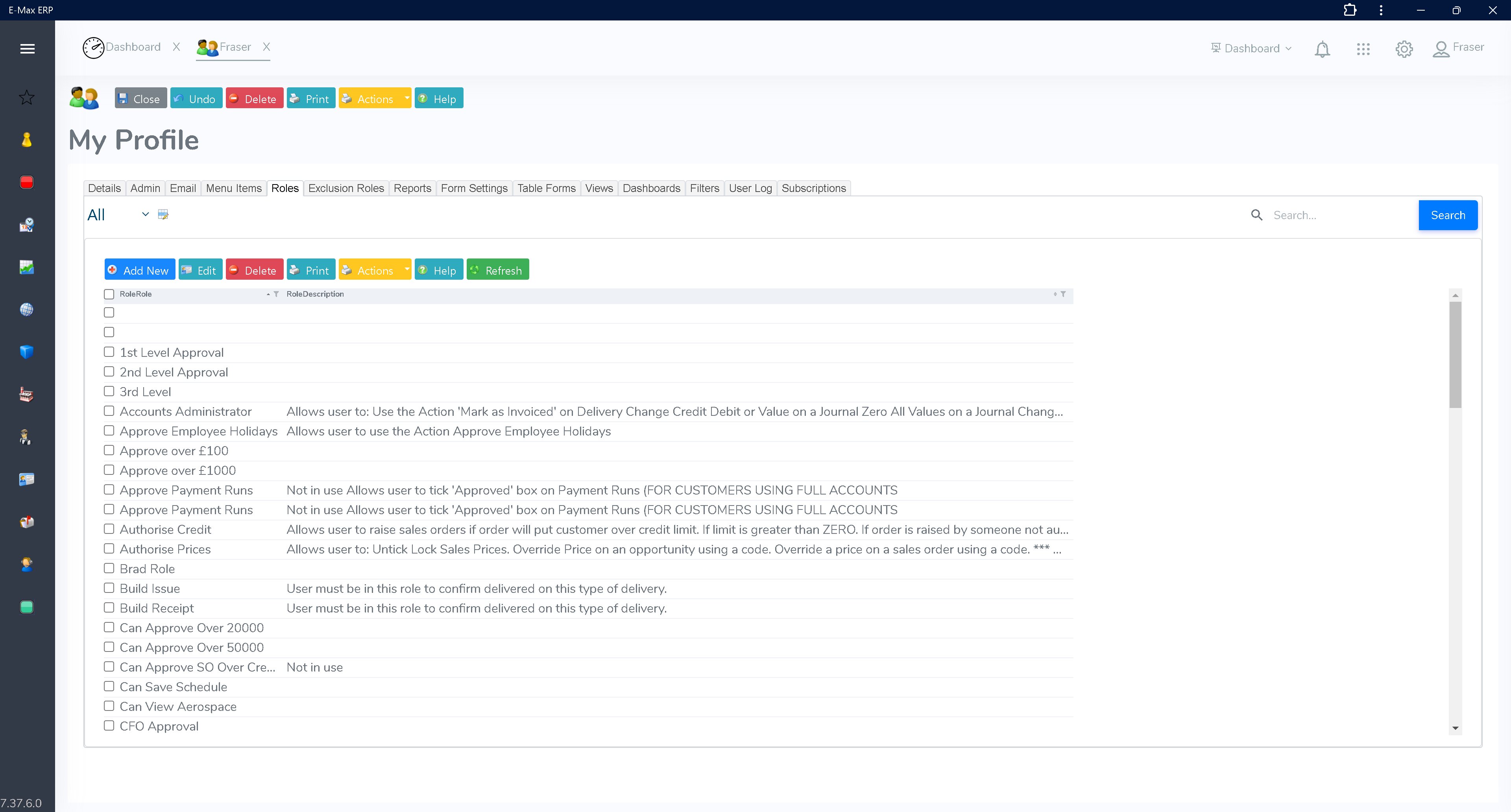The image size is (1511, 812).
Task: Open the mailbox icon in the sidebar
Action: point(27,521)
